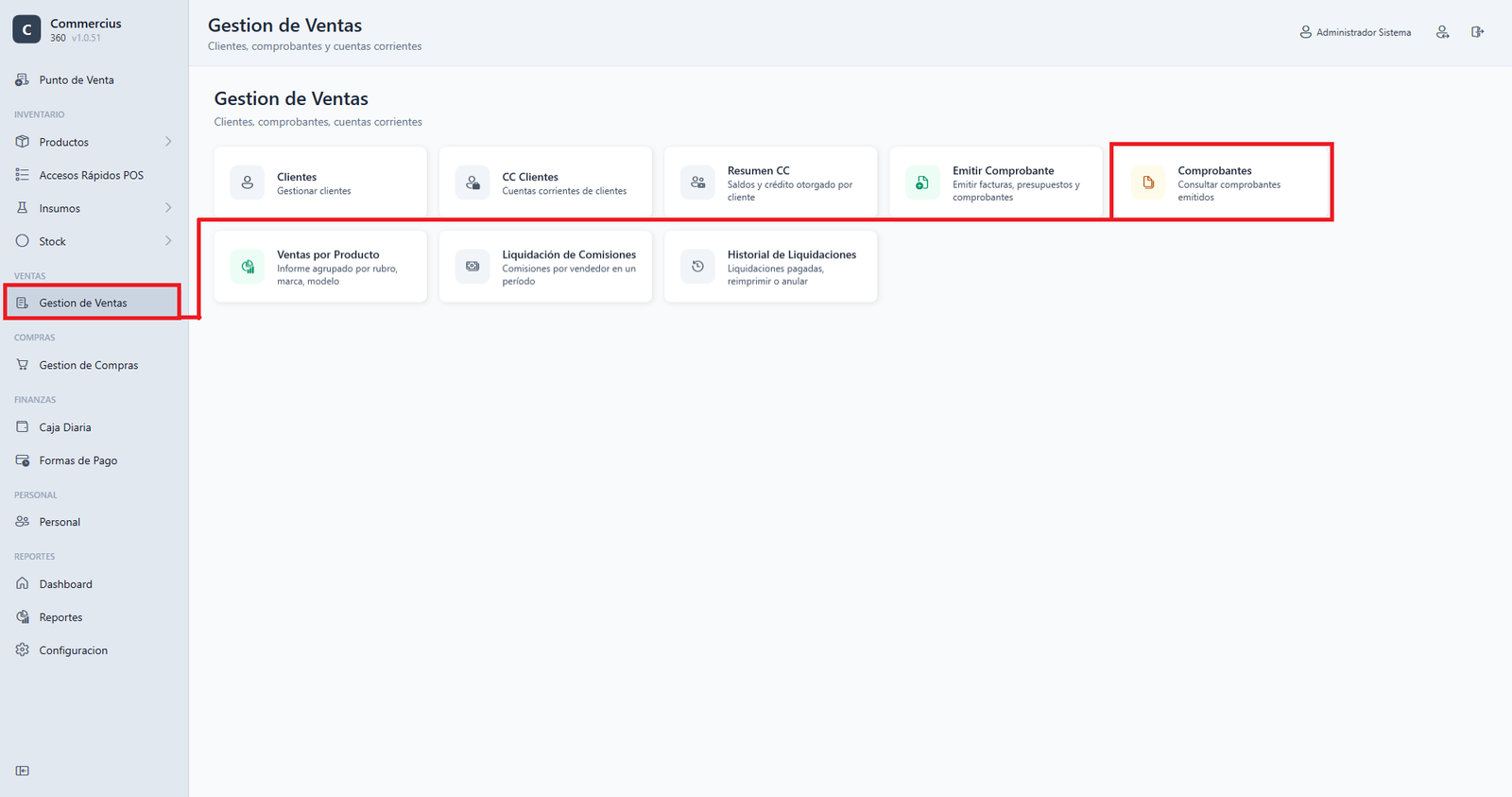Viewport: 1512px width, 797px height.
Task: Click the Configuracion menu label
Action: coord(74,650)
